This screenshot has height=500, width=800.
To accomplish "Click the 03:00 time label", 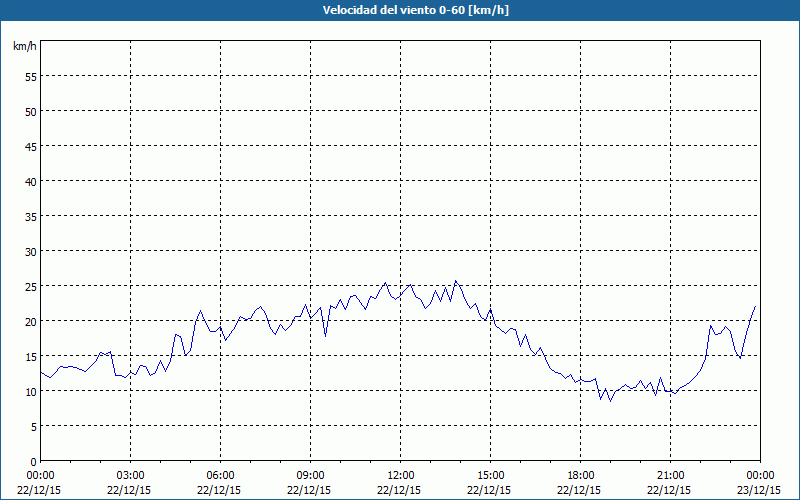I will click(131, 476).
